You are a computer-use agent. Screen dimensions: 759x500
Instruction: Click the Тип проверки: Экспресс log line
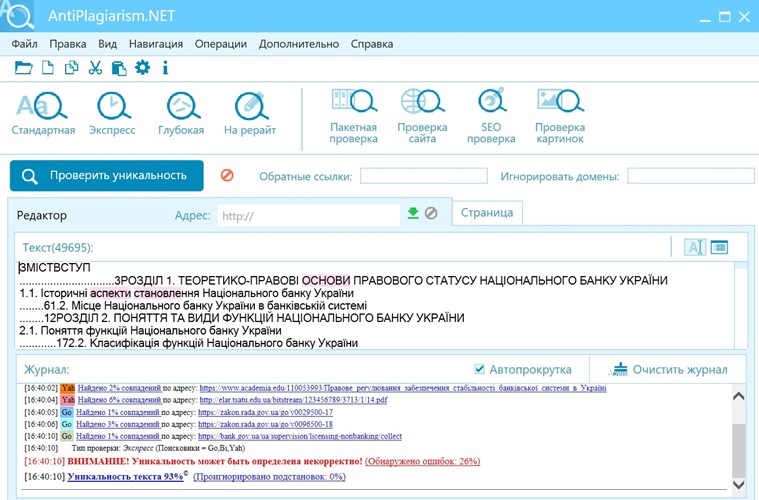click(158, 448)
